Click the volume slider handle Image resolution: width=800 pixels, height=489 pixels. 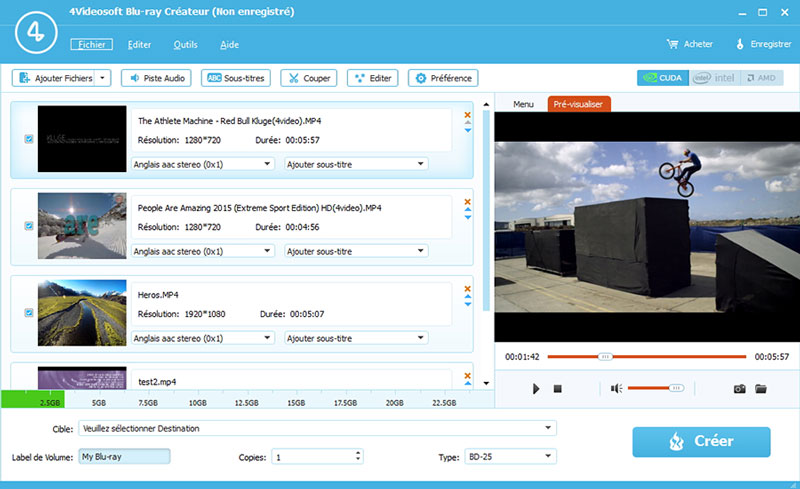point(676,388)
